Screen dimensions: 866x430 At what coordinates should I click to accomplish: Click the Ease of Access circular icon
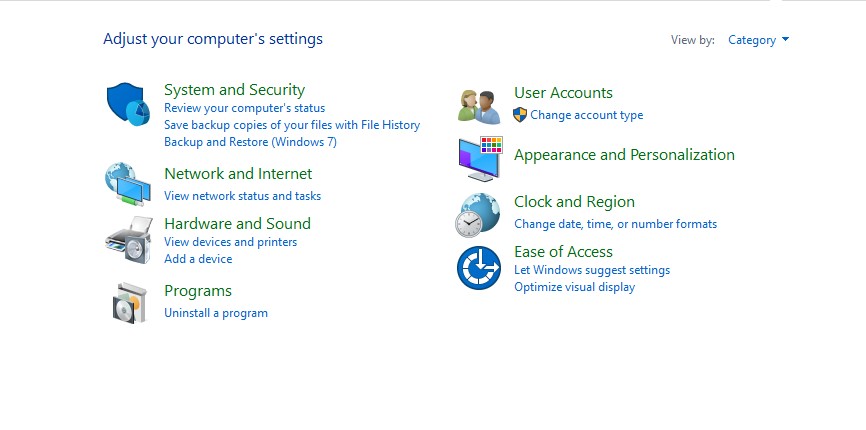tap(479, 268)
